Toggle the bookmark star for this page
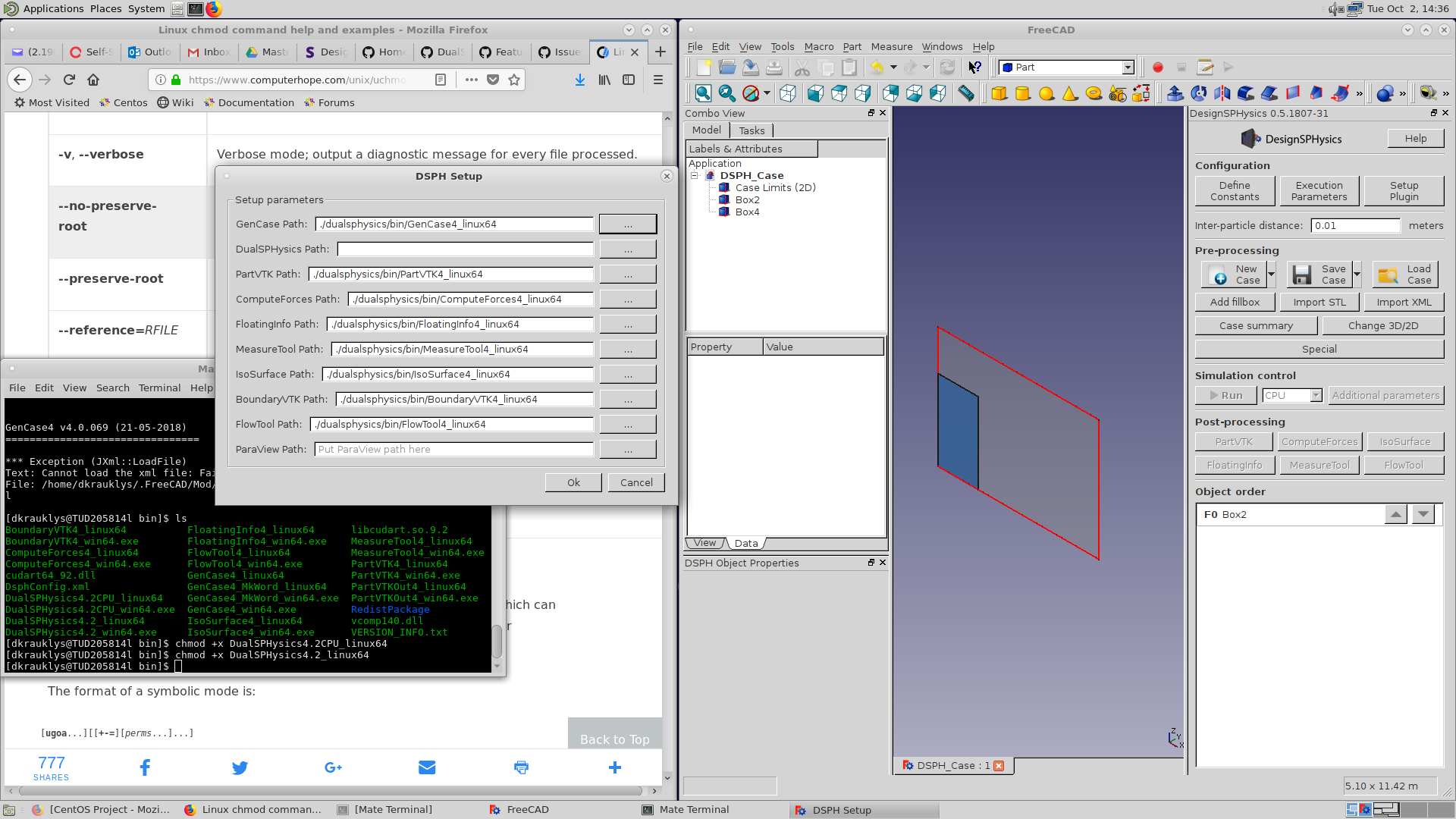This screenshot has width=1456, height=819. (x=514, y=80)
